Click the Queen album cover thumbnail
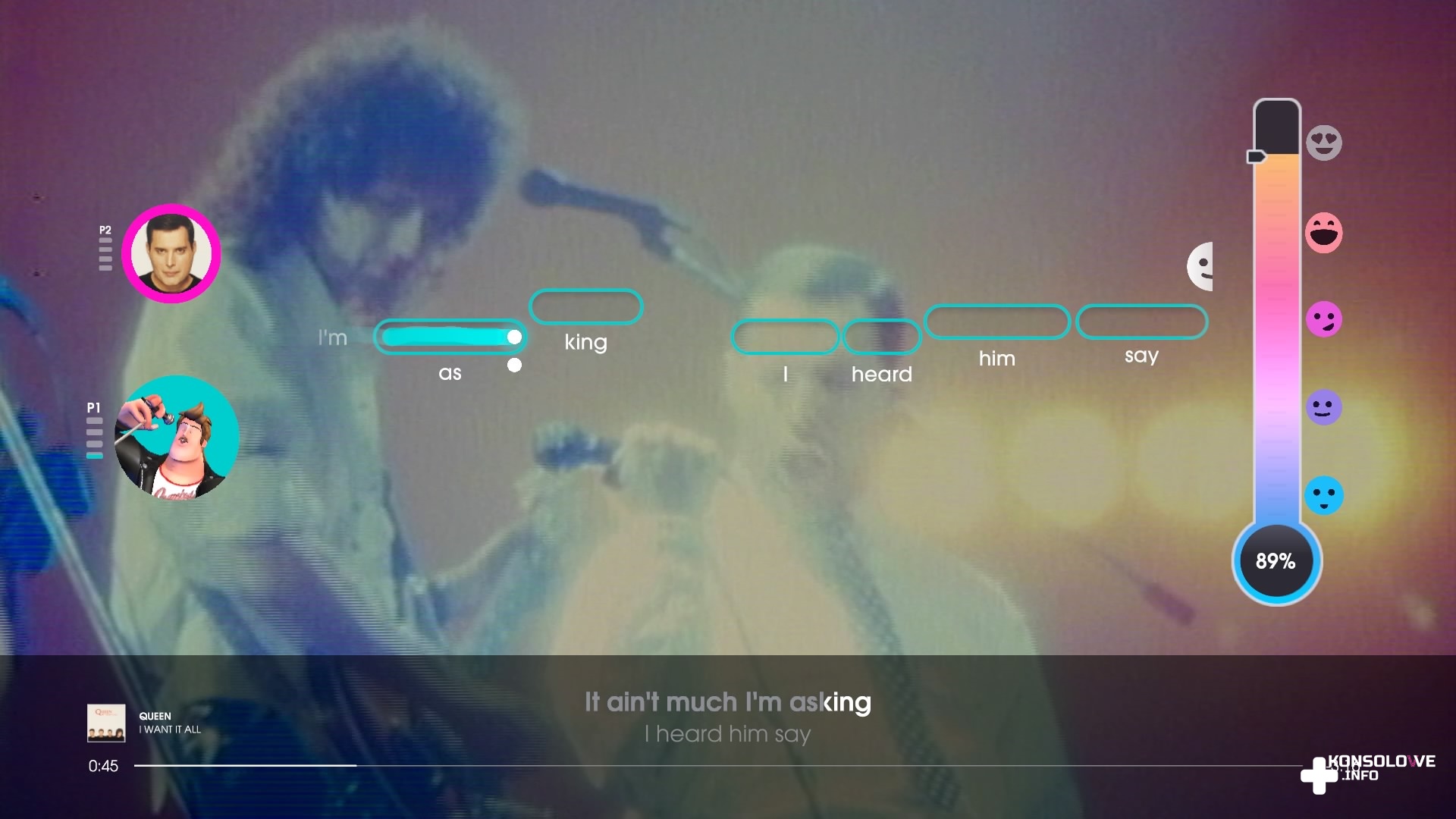The height and width of the screenshot is (819, 1456). pos(106,723)
